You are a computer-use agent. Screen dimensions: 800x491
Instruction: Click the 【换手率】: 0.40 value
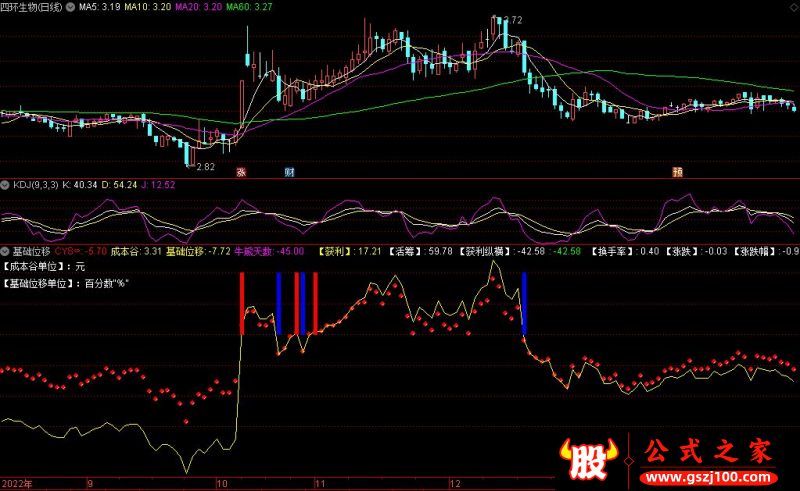(625, 251)
